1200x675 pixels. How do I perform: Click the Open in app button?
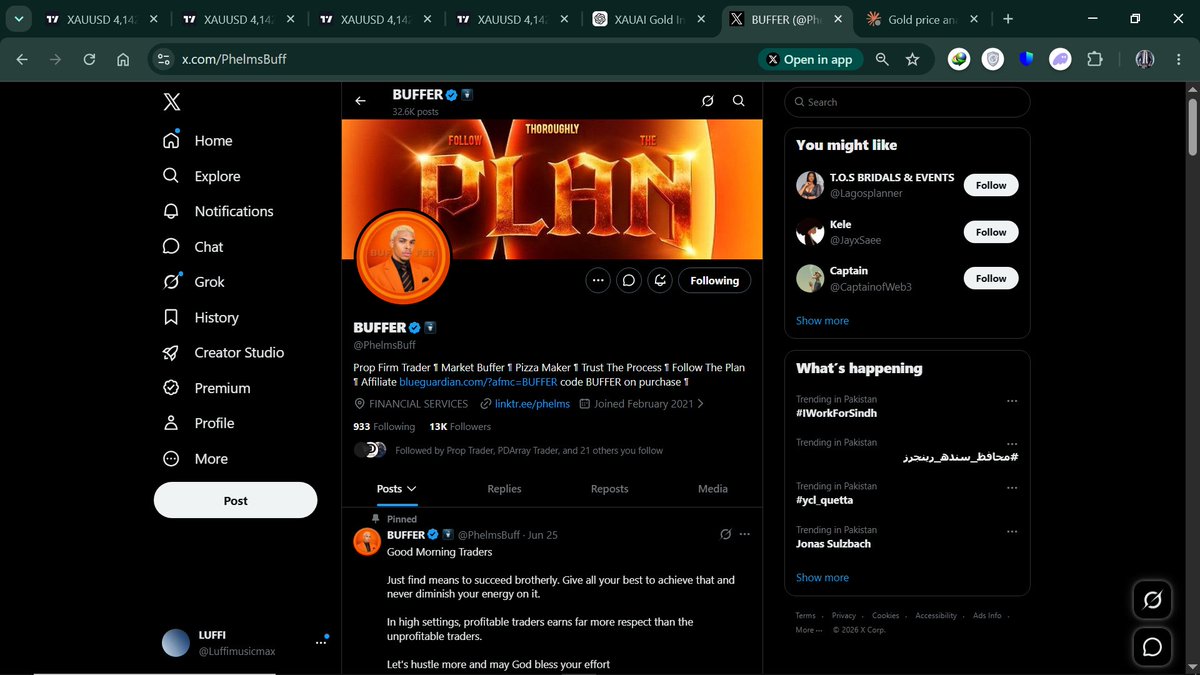point(810,59)
